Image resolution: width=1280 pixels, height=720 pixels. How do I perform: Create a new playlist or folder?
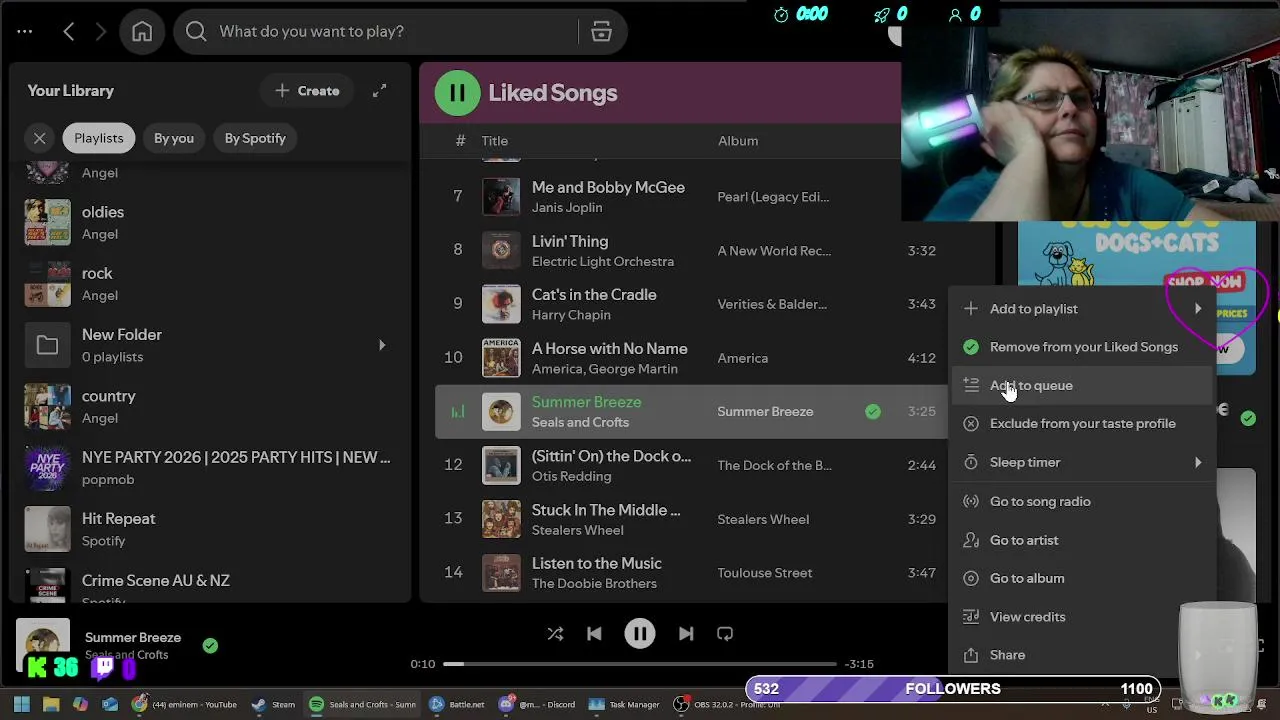(x=307, y=91)
